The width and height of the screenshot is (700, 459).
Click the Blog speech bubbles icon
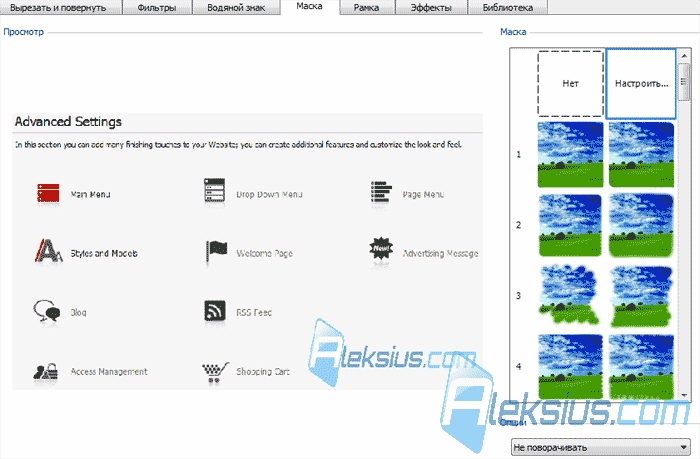click(x=47, y=310)
